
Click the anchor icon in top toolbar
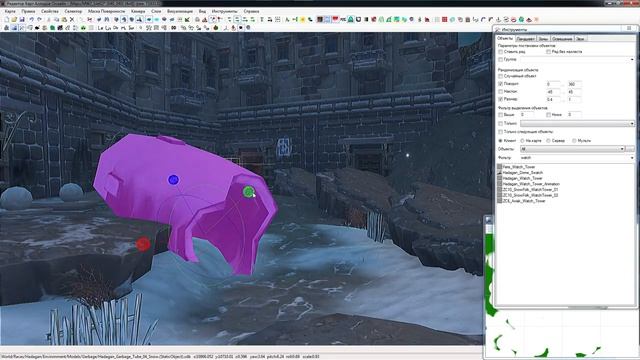[x=498, y=19]
